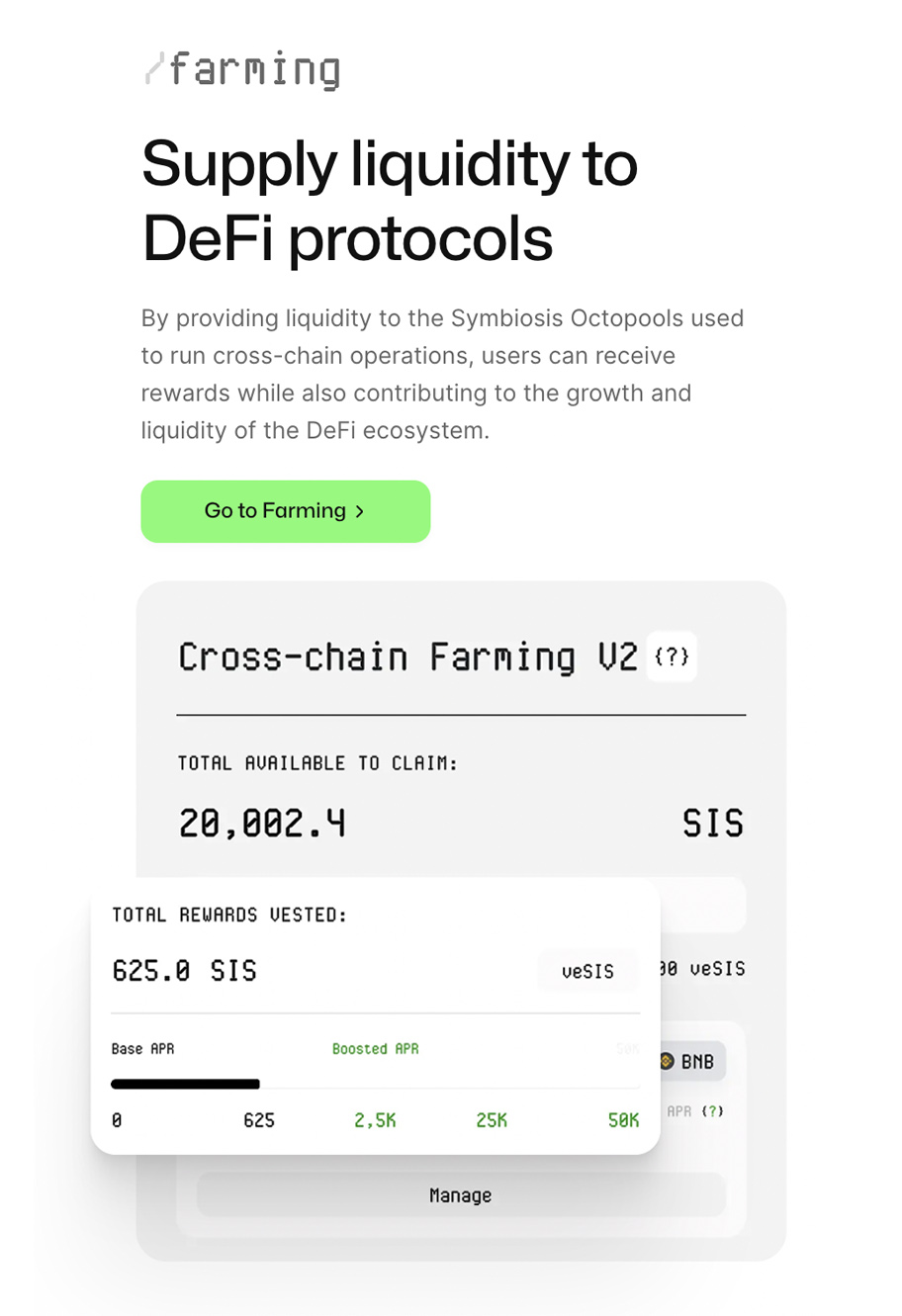Click the 20,002.4 claimable amount
902x1316 pixels.
[x=262, y=823]
